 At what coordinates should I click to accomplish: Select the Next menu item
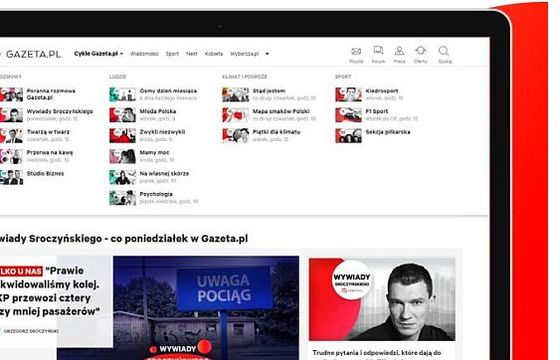(192, 54)
